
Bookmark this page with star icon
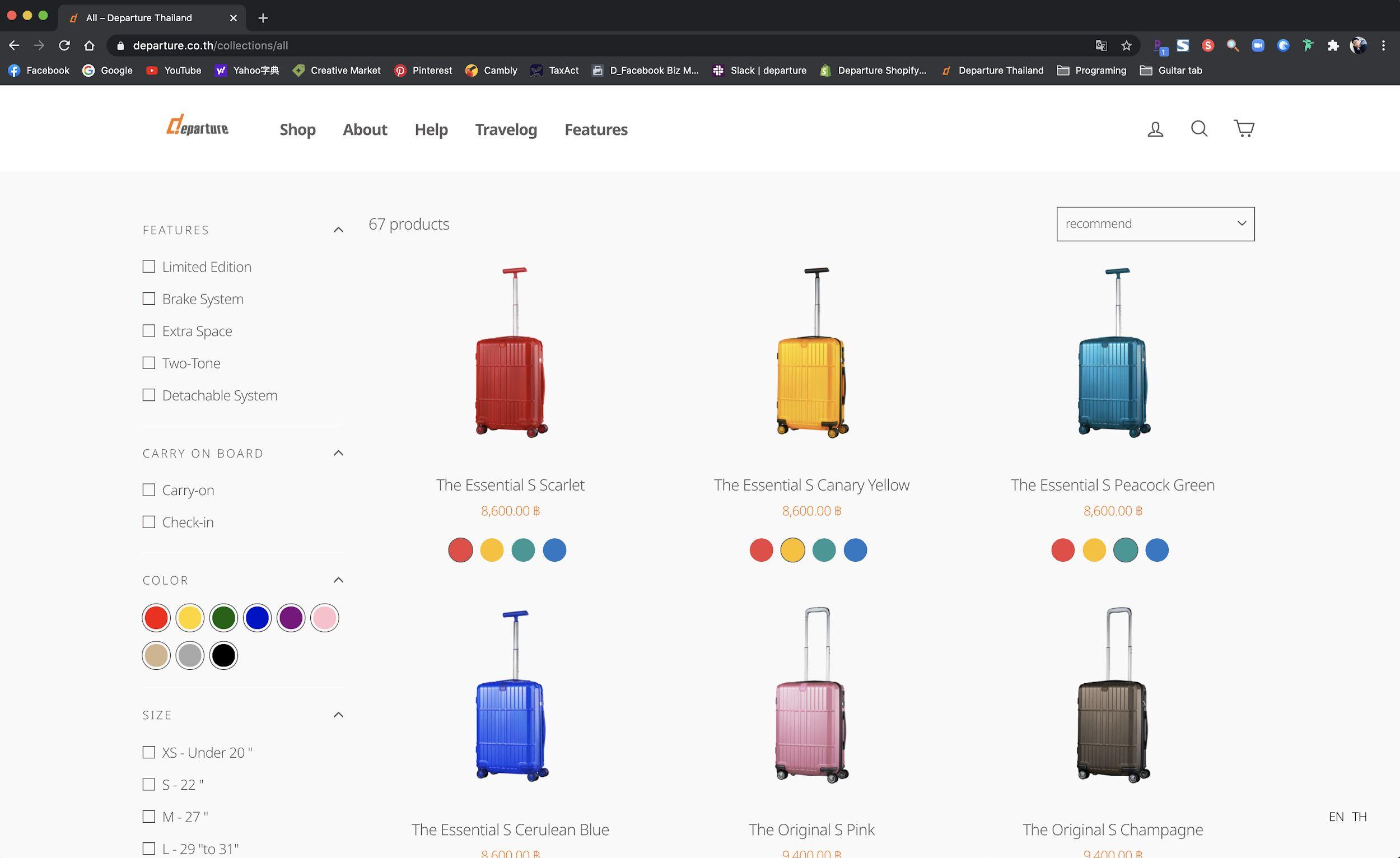click(1126, 45)
